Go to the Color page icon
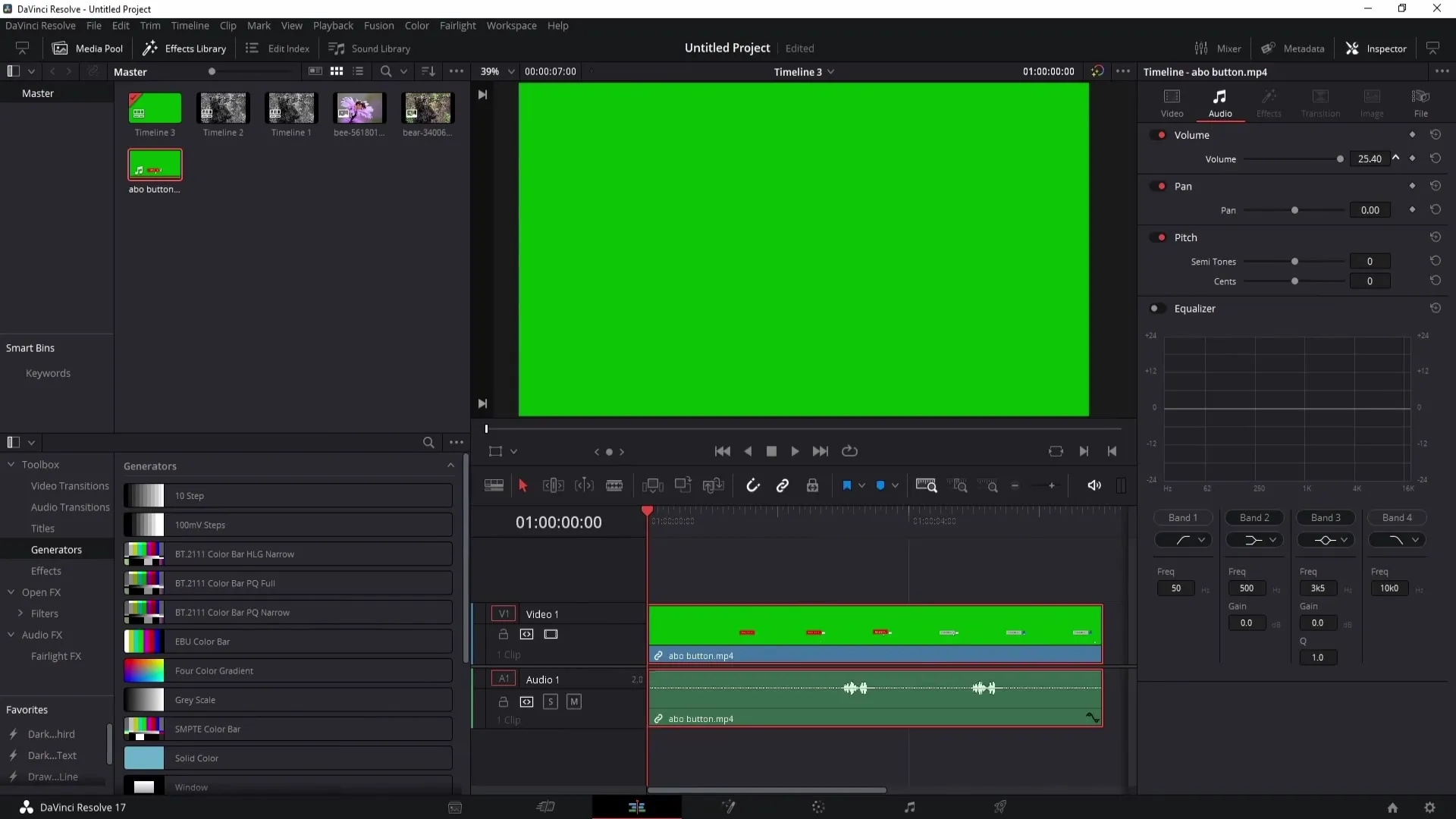This screenshot has width=1456, height=819. pos(818,808)
